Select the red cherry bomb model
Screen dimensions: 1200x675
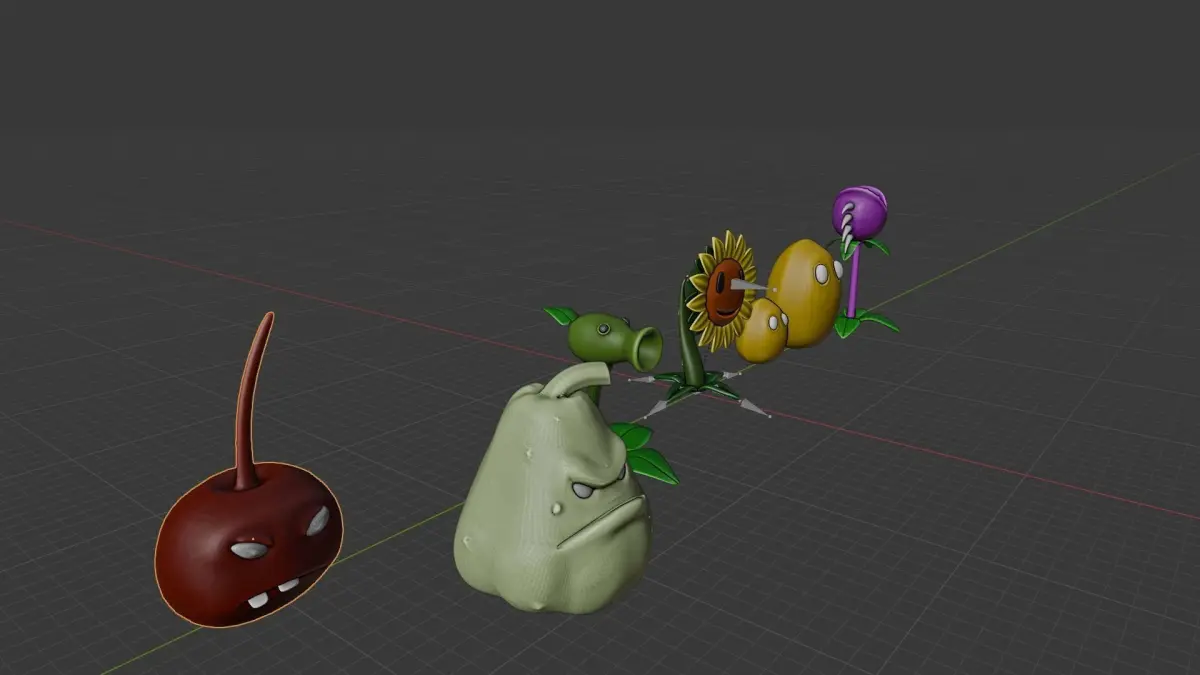pyautogui.click(x=249, y=545)
